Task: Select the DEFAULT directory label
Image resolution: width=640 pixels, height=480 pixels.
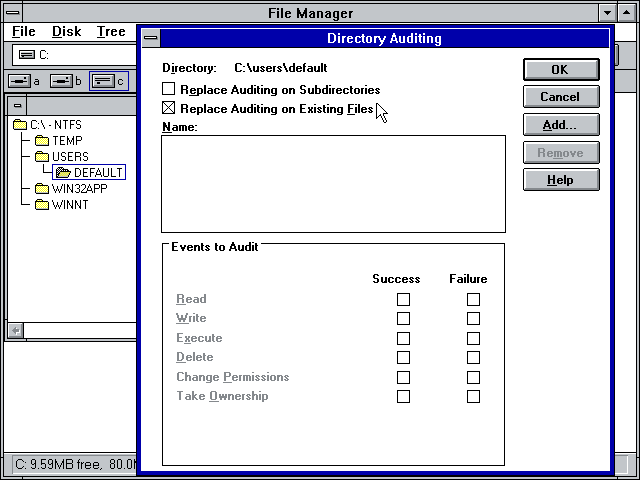Action: pos(98,173)
